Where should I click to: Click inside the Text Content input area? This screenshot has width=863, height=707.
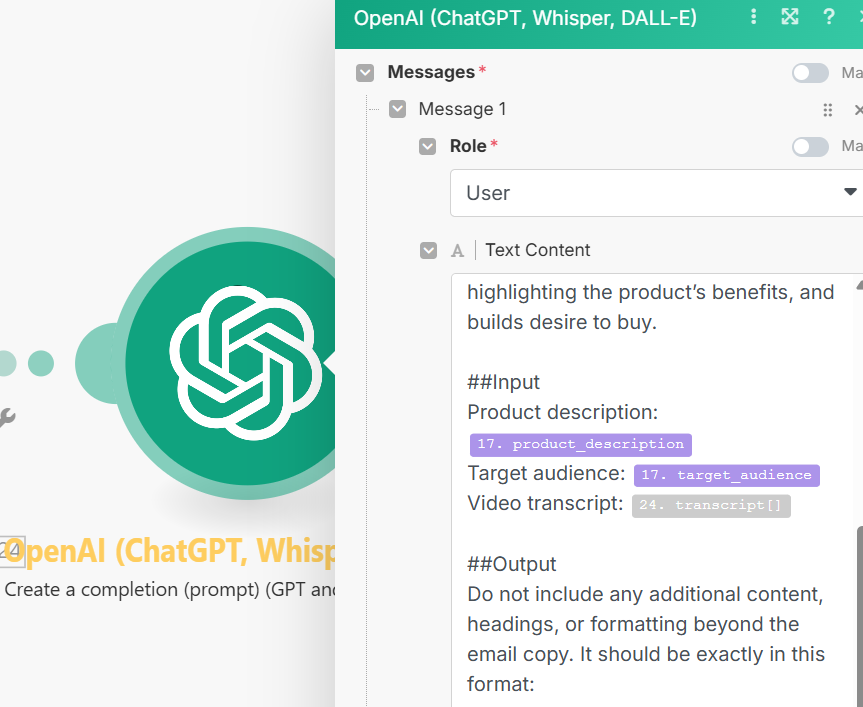(x=655, y=490)
